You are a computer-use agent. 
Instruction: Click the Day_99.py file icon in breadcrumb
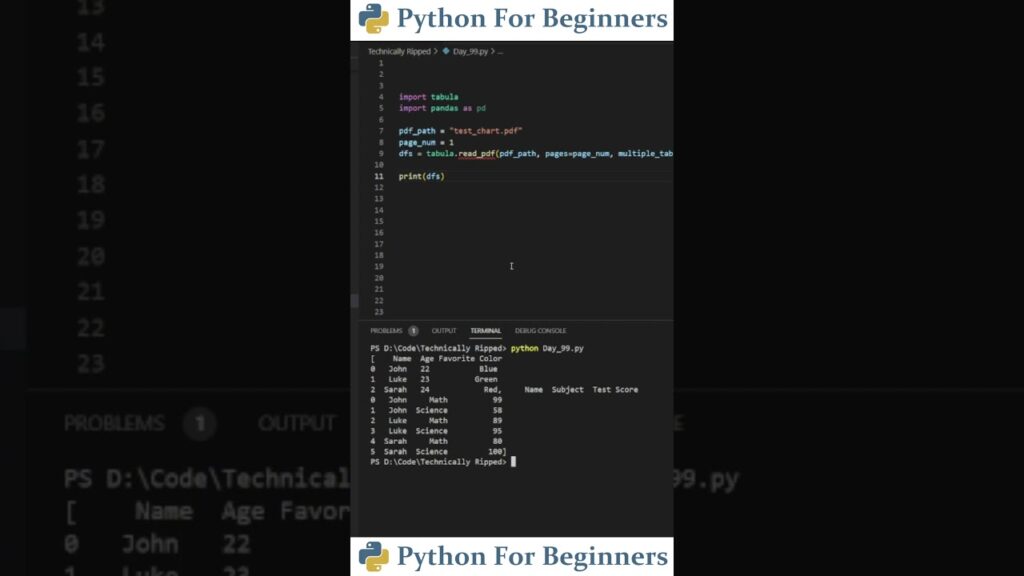coord(446,51)
